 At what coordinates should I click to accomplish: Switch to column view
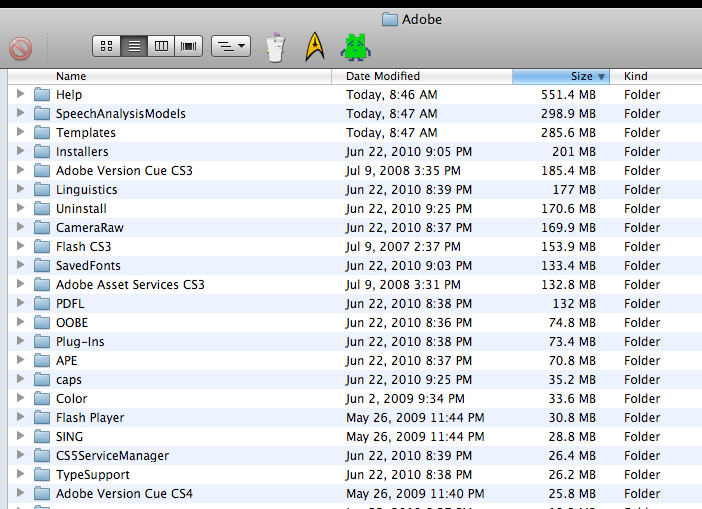click(161, 46)
